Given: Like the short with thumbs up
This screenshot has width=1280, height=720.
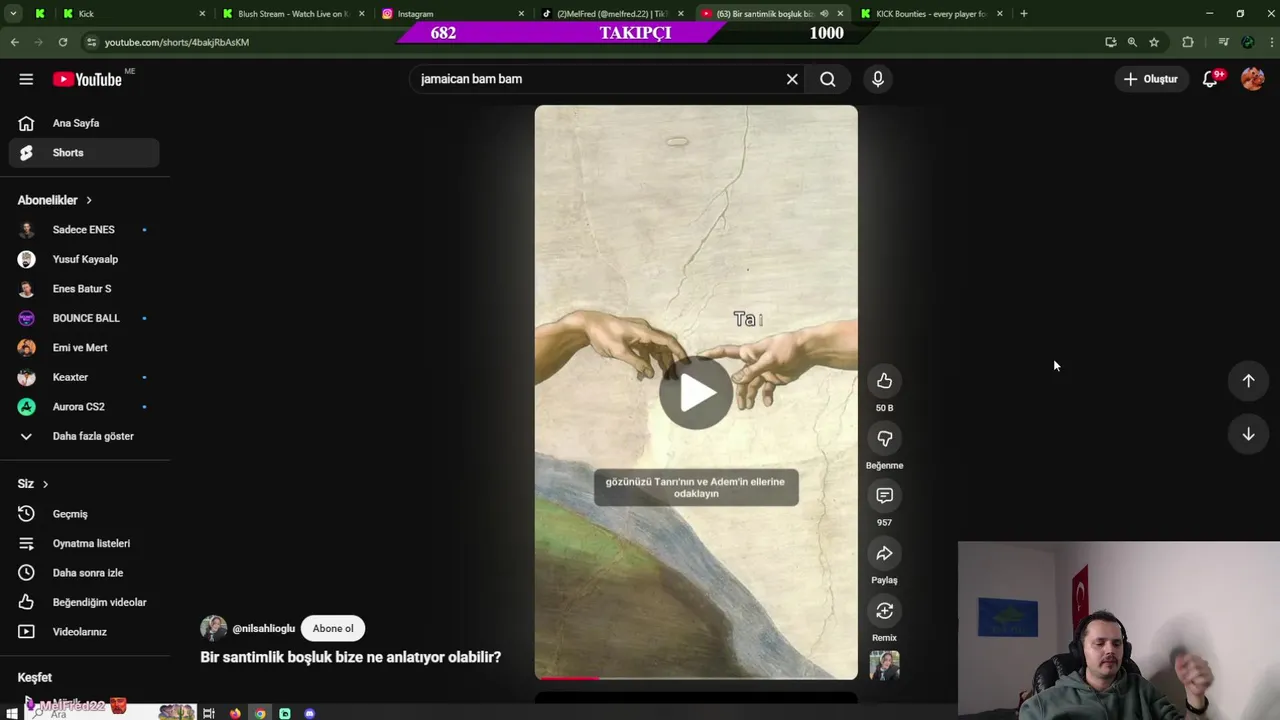Looking at the screenshot, I should click(x=884, y=381).
